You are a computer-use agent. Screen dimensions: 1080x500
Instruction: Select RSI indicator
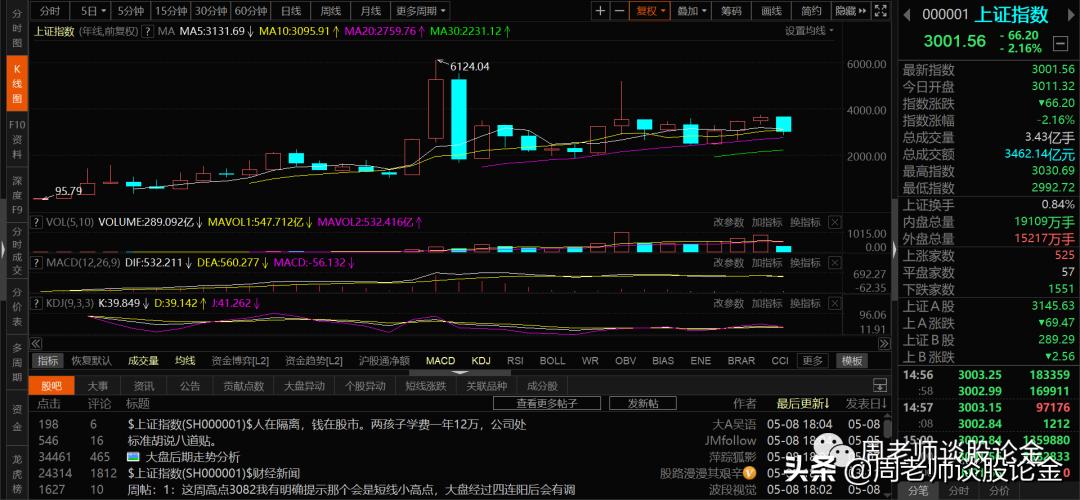pyautogui.click(x=515, y=360)
